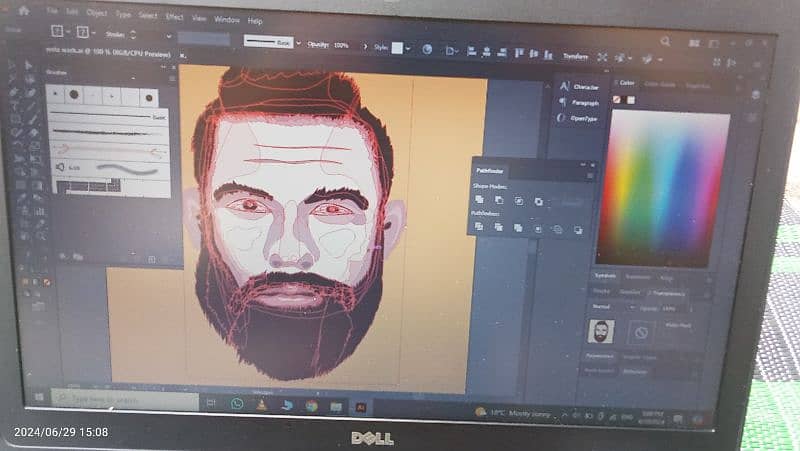800x451 pixels.
Task: Click the opacity mask slot in Transparency
Action: [x=642, y=330]
